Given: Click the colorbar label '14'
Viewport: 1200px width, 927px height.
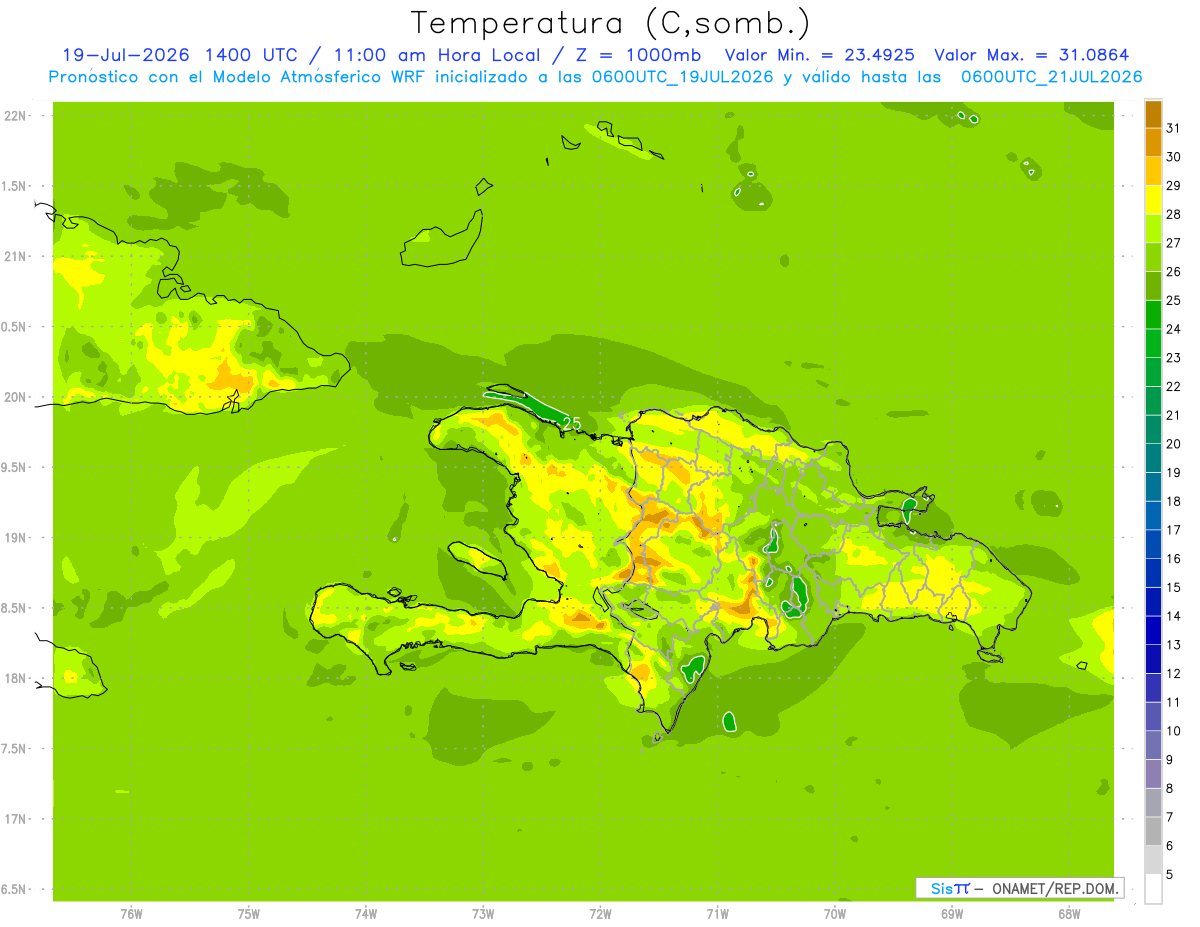Looking at the screenshot, I should (x=1174, y=616).
